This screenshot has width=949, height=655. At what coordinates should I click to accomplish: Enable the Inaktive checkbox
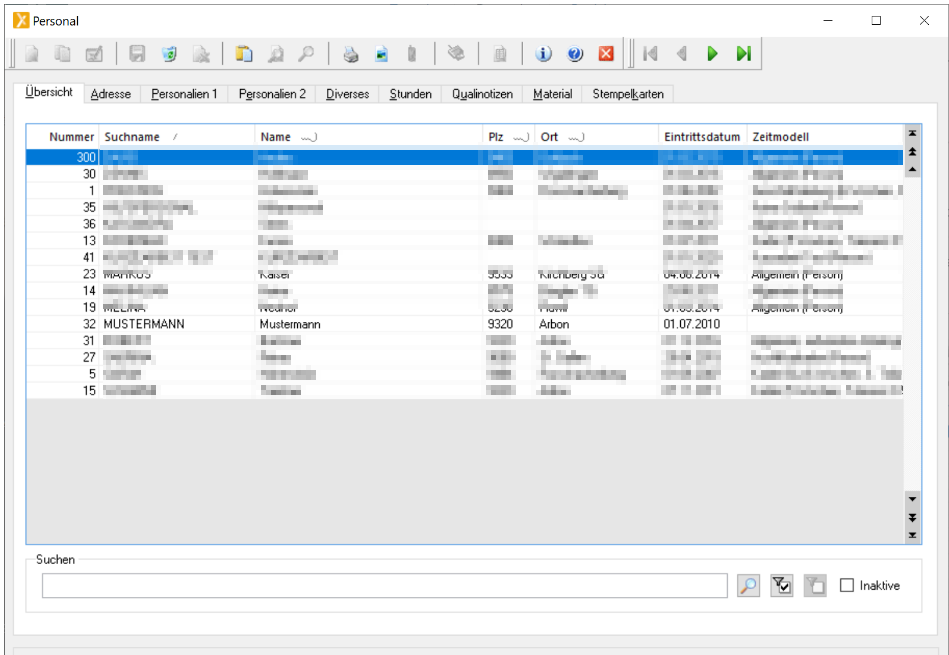coord(847,586)
